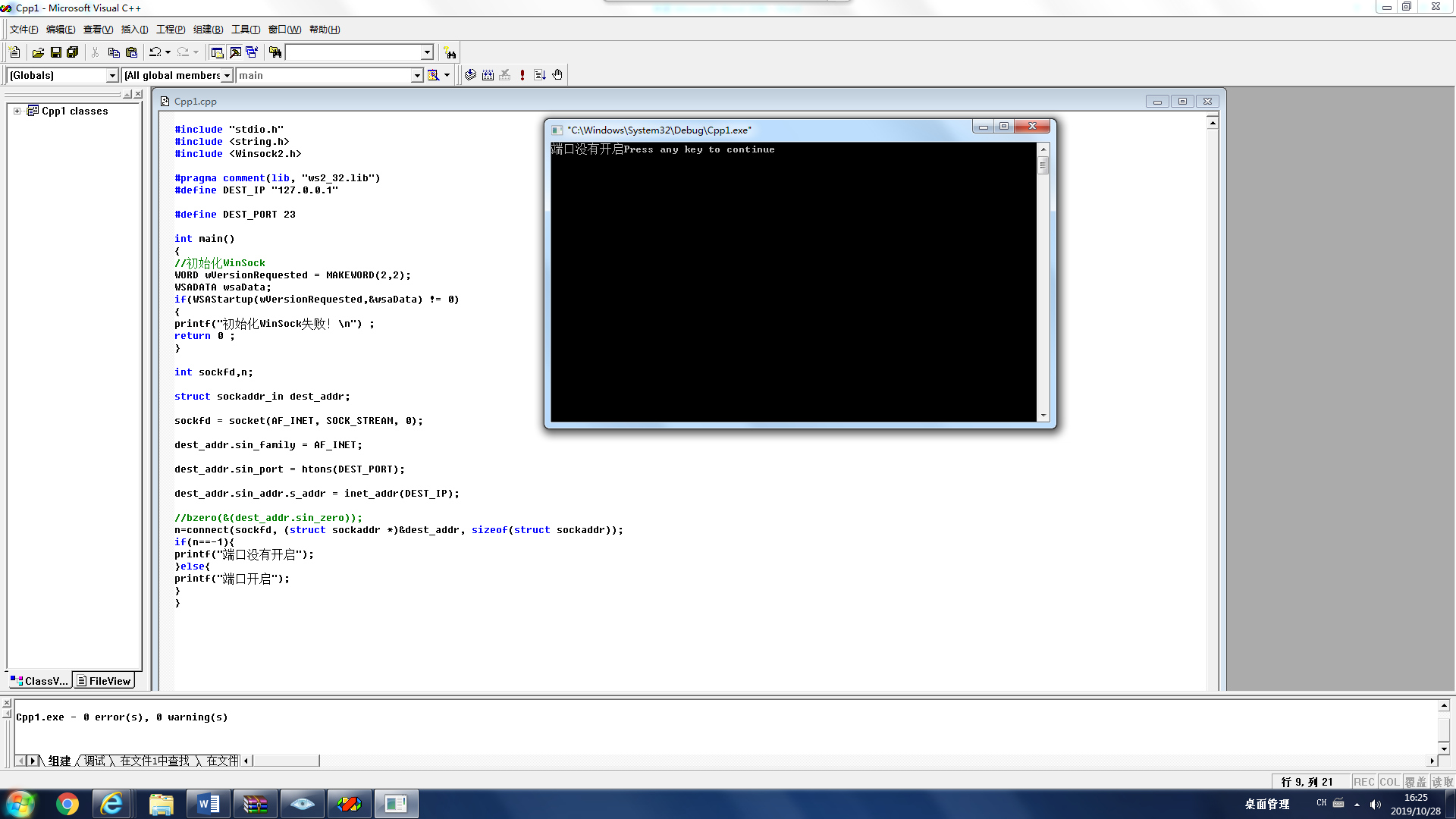Click the Open file toolbar icon

click(38, 52)
